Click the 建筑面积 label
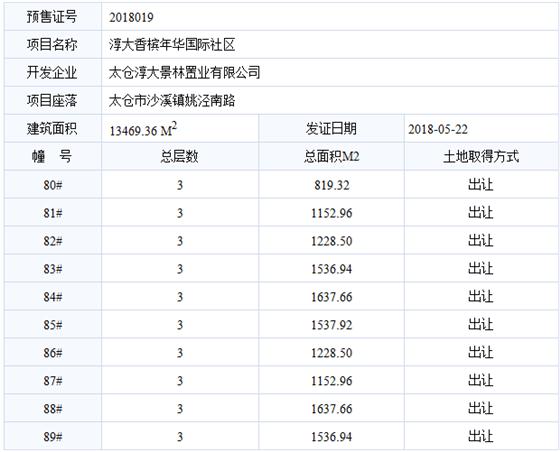 point(52,129)
